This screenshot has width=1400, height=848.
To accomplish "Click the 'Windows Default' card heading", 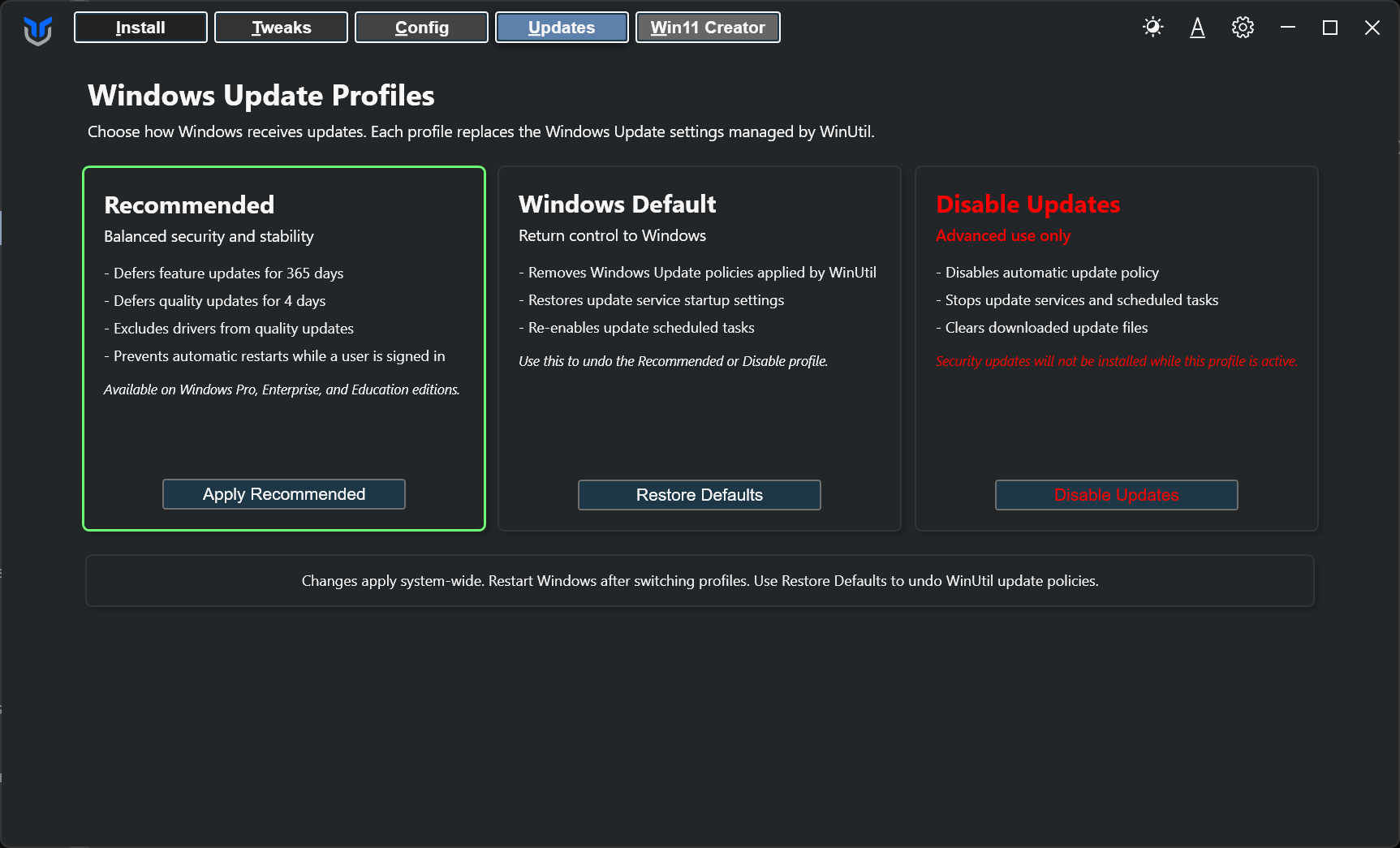I will pos(618,204).
